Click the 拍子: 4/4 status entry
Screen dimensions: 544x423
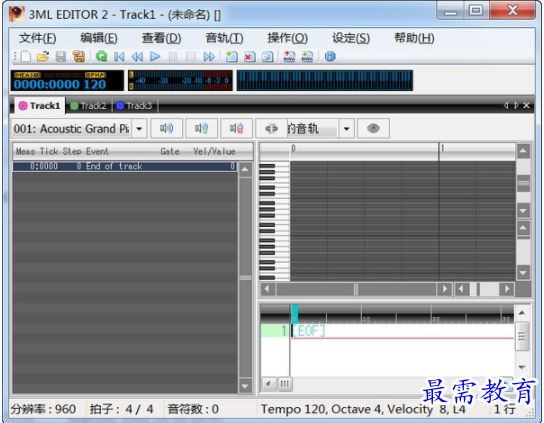[x=121, y=409]
